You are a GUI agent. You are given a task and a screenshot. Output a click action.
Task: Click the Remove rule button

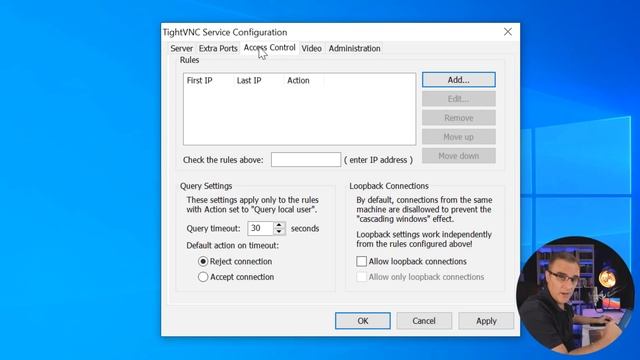pyautogui.click(x=459, y=118)
